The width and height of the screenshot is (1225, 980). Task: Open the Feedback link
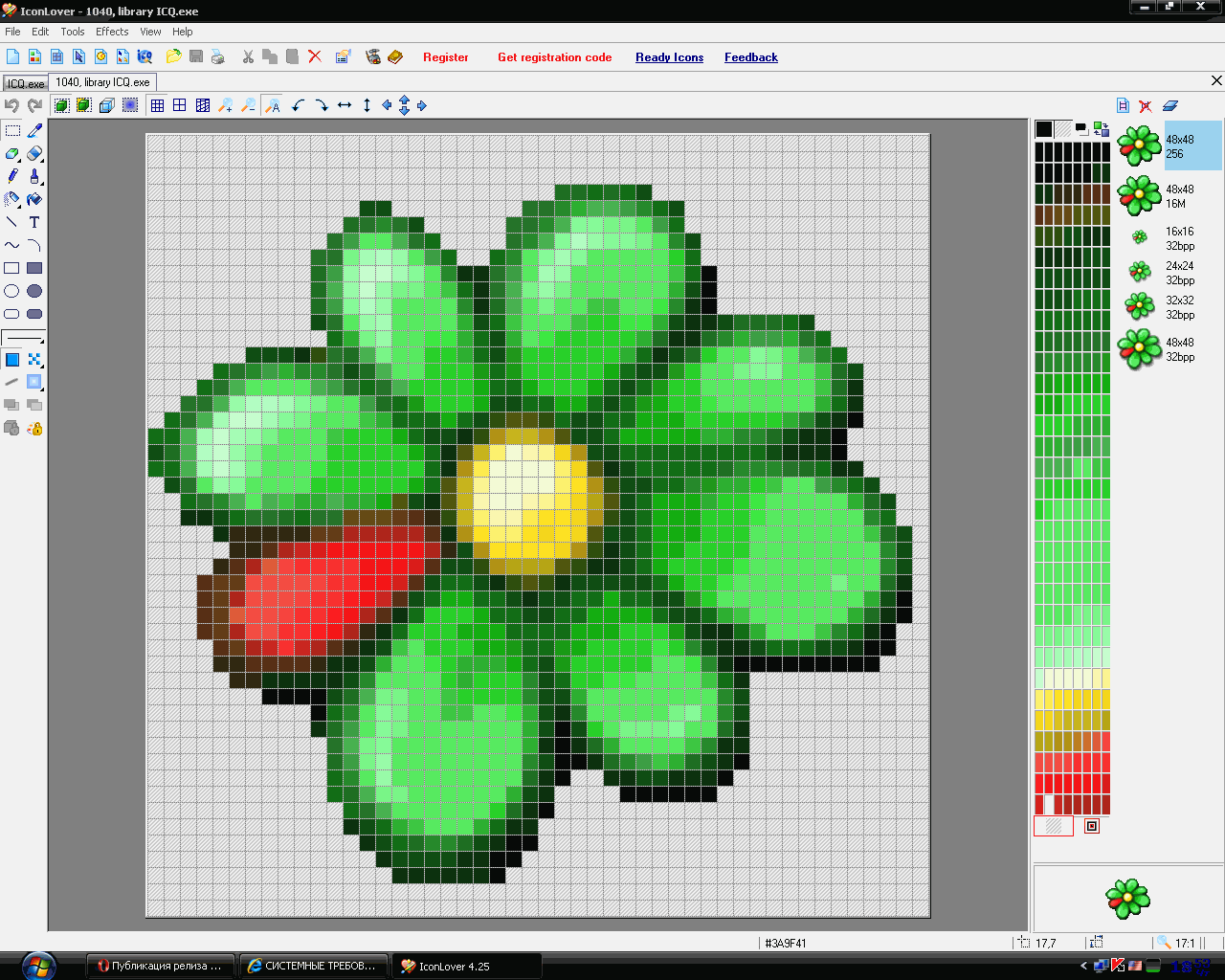tap(751, 57)
